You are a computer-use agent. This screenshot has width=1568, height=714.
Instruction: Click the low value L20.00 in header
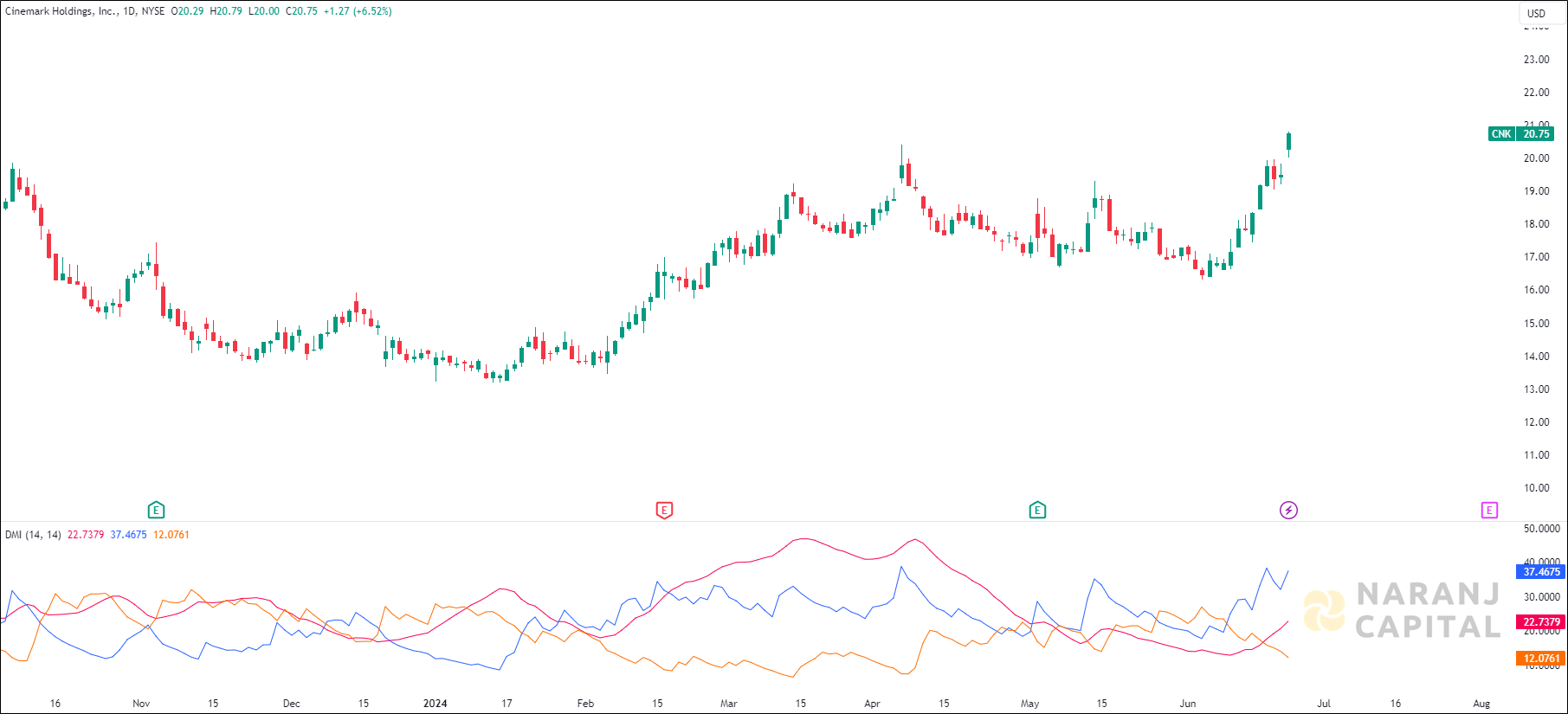tap(264, 11)
